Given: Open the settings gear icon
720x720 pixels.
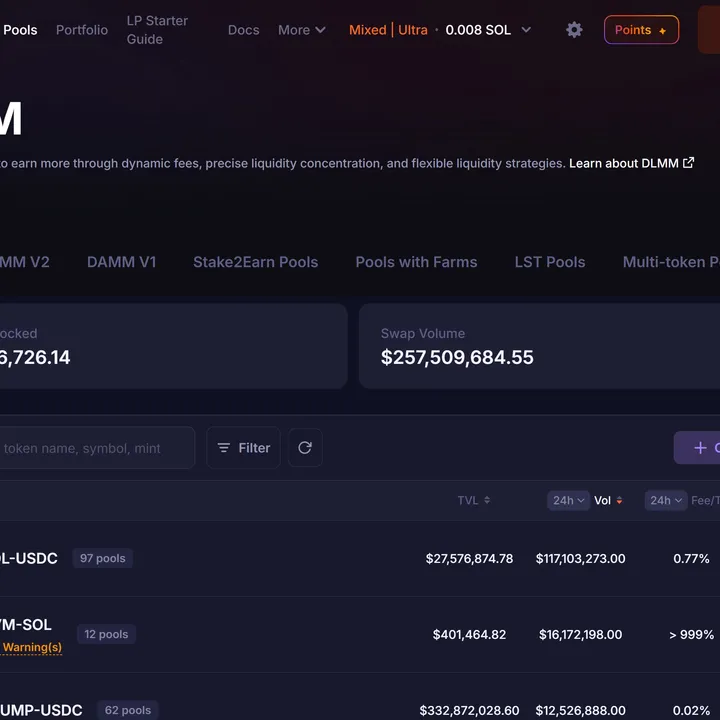Looking at the screenshot, I should coord(574,30).
